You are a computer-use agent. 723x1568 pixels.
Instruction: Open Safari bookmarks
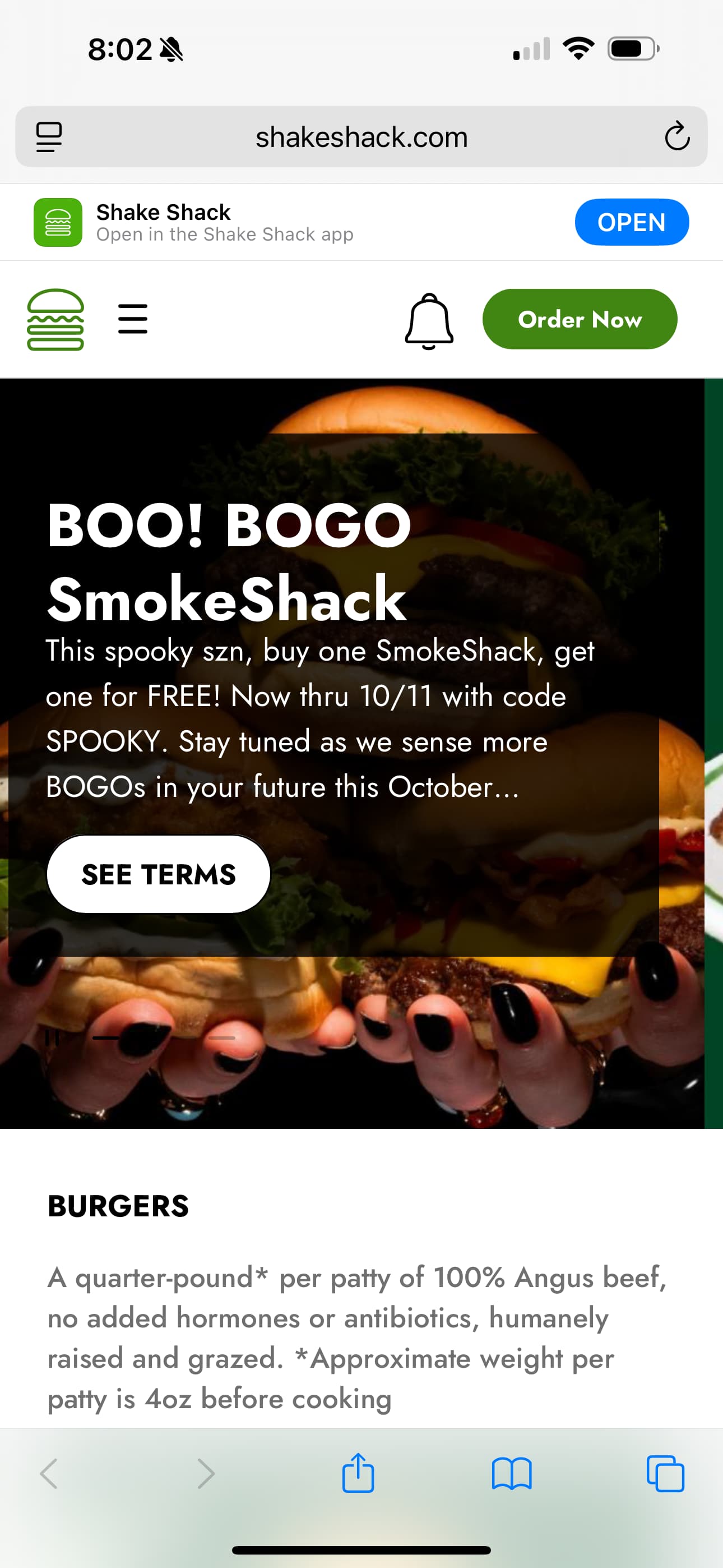[x=512, y=1474]
